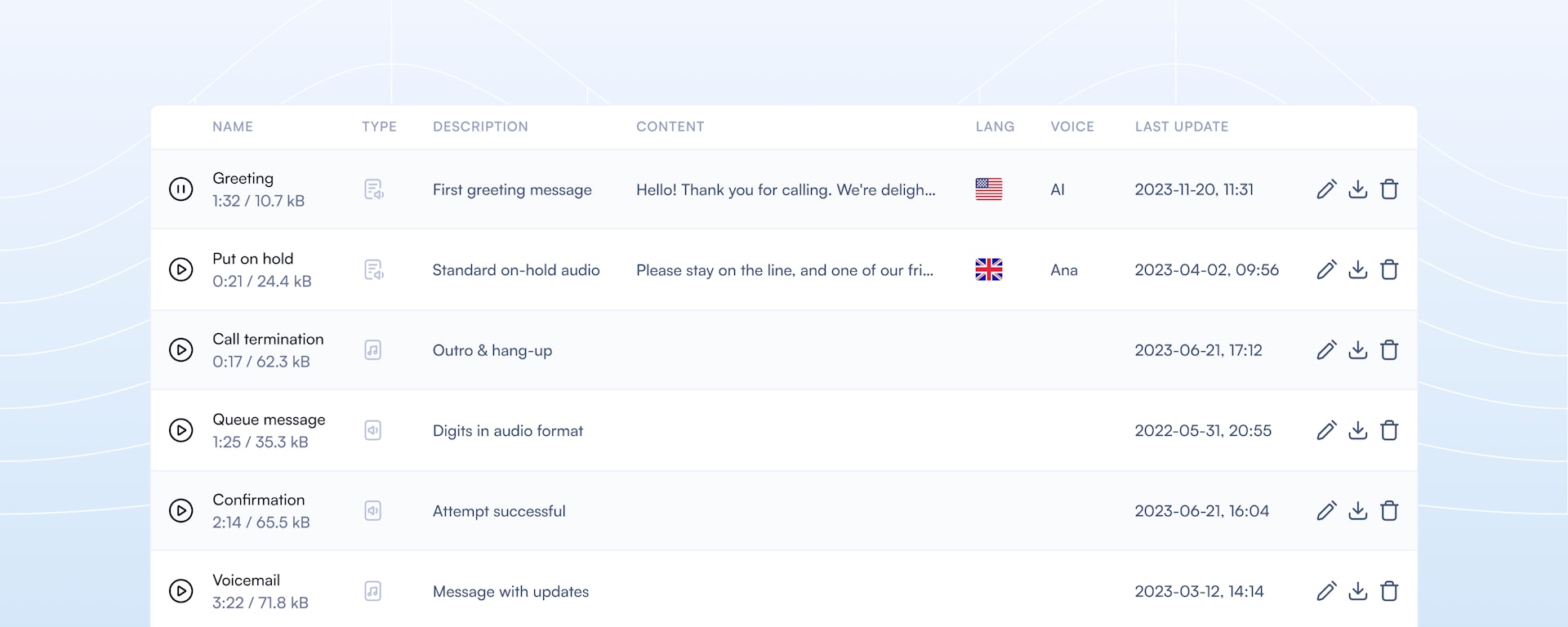Delete the Call termination entry
1568x627 pixels.
1389,350
